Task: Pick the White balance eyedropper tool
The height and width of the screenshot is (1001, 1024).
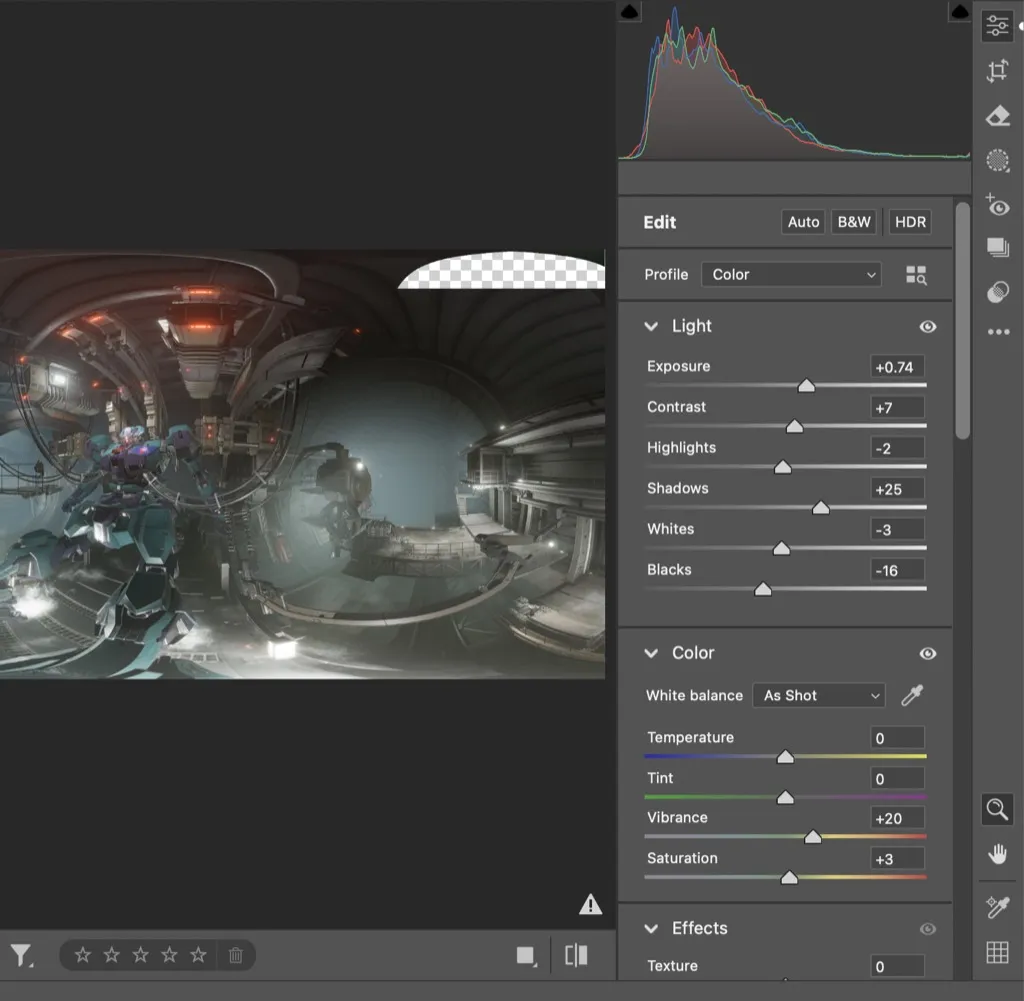Action: 912,695
